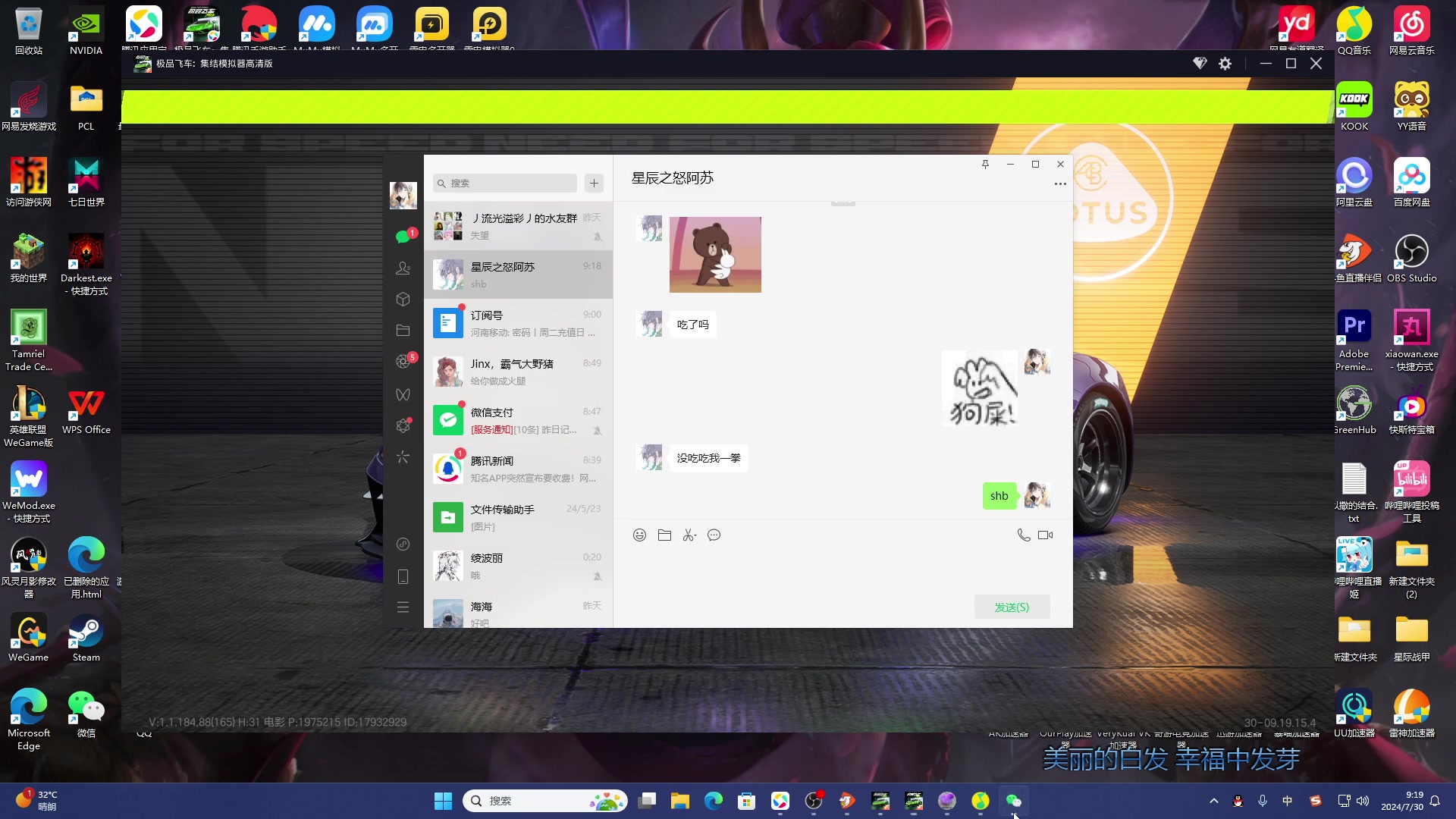1456x819 pixels.
Task: Open the WPS Office desktop icon
Action: pos(86,410)
